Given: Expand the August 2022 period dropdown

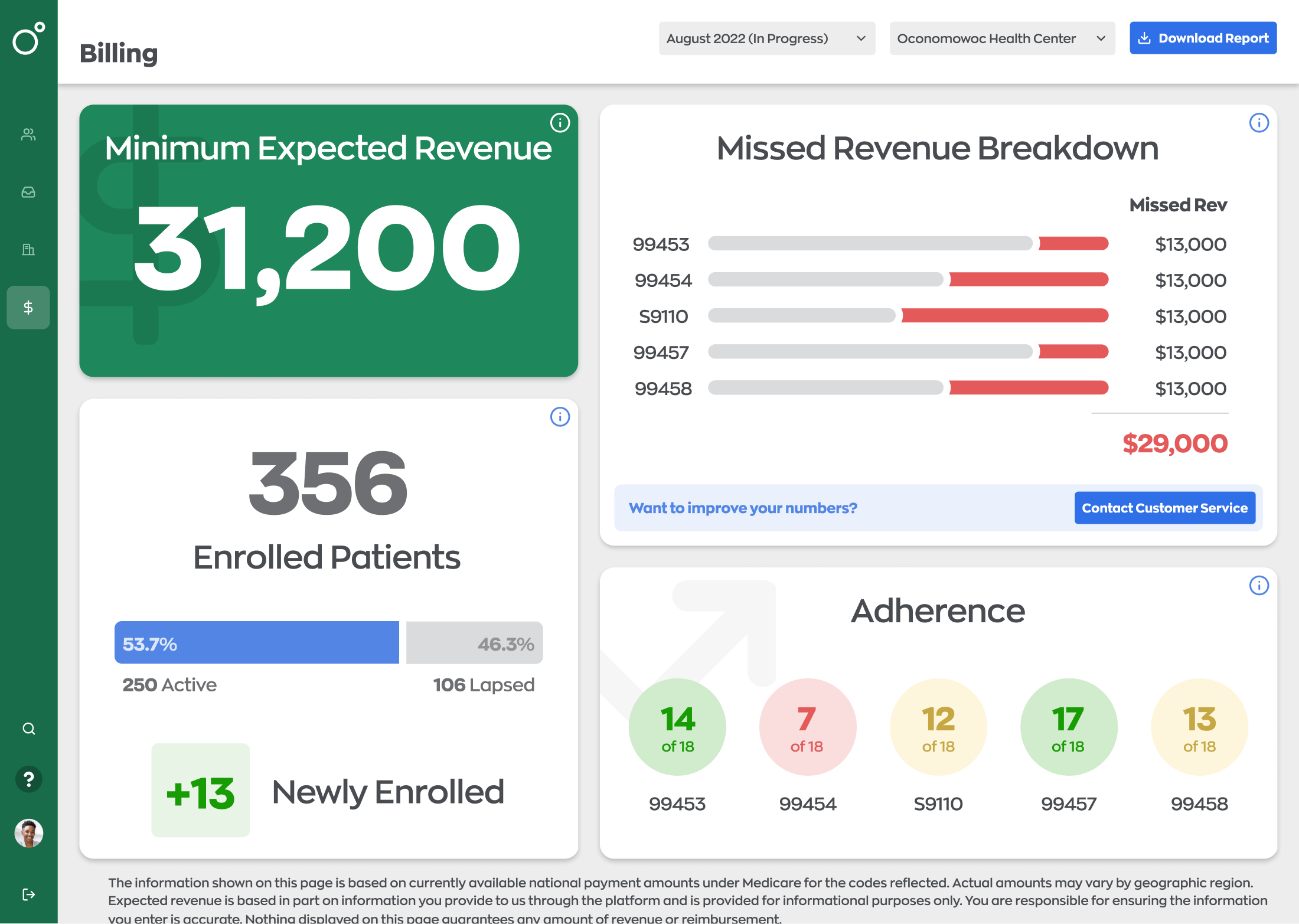Looking at the screenshot, I should point(766,38).
